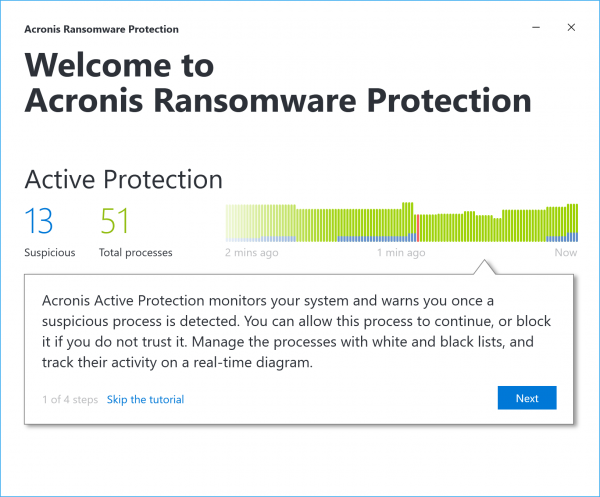600x497 pixels.
Task: Click the "1 min ago" timeline label
Action: tap(401, 253)
